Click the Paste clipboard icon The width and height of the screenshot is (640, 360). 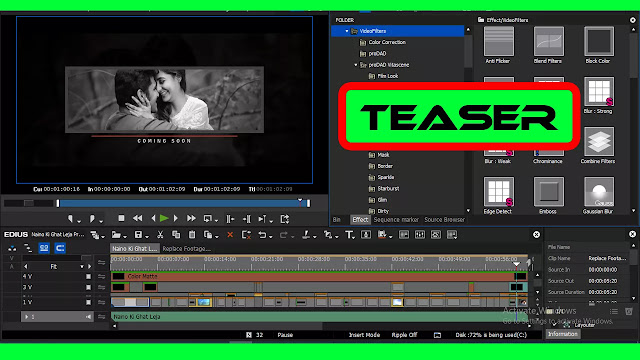pyautogui.click(x=192, y=235)
